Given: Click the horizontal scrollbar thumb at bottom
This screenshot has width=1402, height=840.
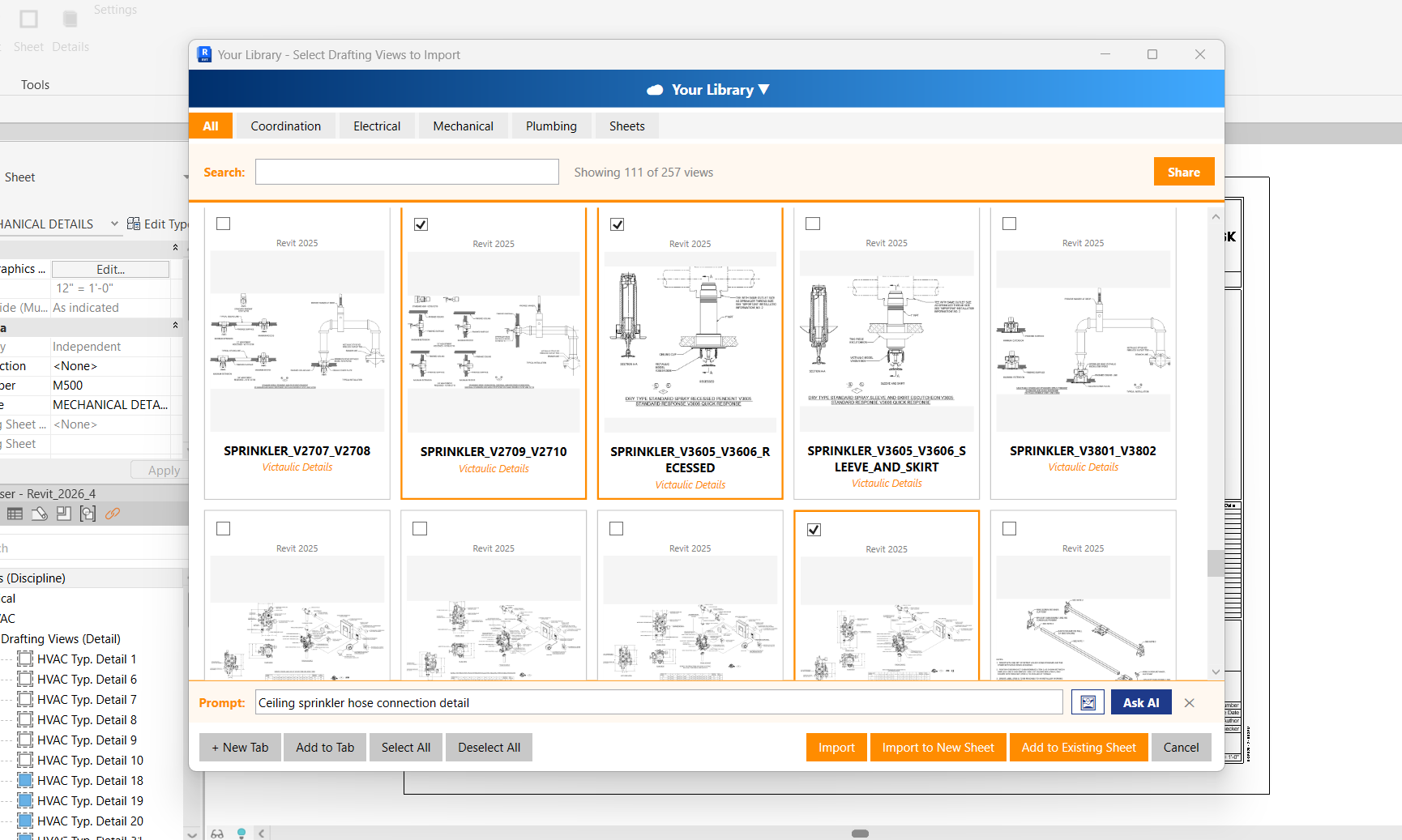Looking at the screenshot, I should [861, 833].
